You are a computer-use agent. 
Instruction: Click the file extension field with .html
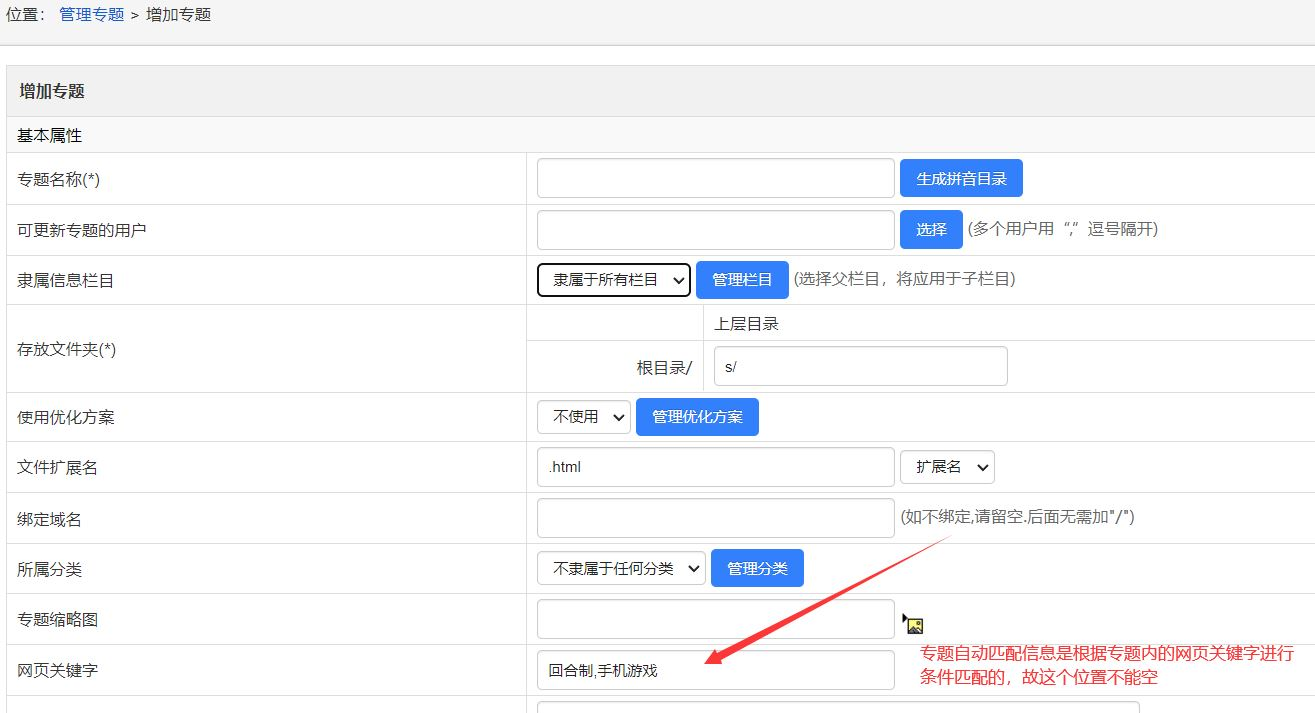(x=716, y=467)
